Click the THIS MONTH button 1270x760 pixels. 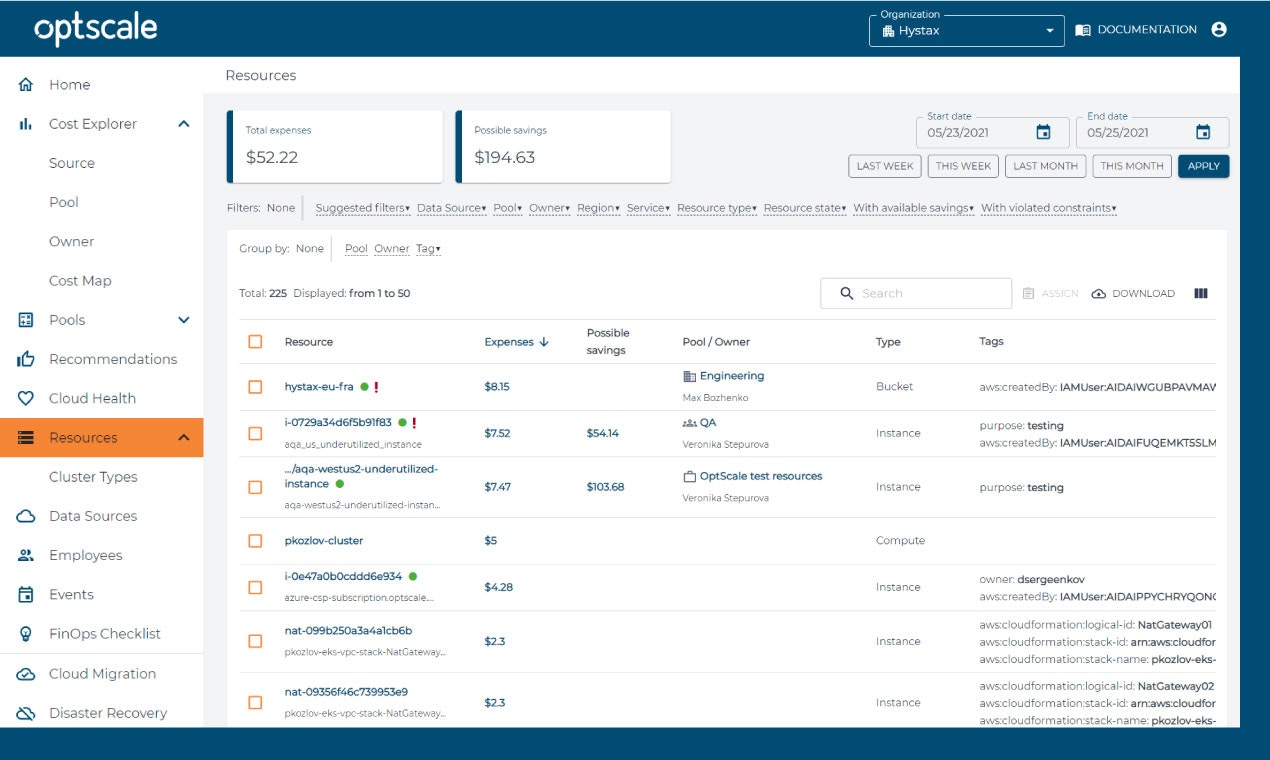(1132, 166)
